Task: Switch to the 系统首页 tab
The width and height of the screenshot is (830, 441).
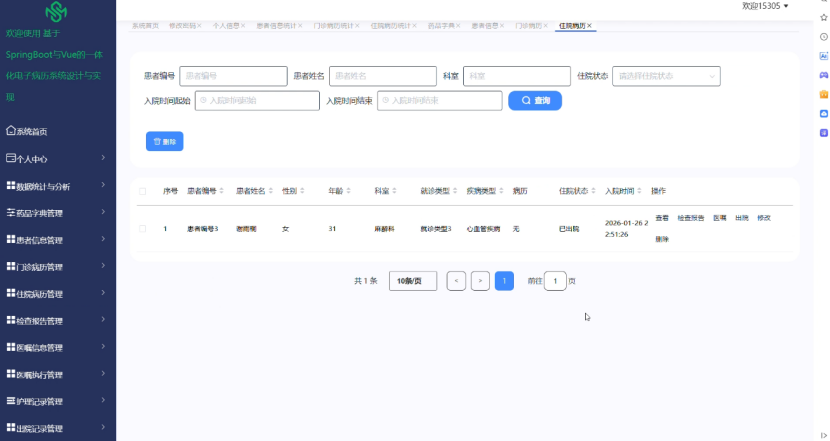Action: pyautogui.click(x=145, y=25)
